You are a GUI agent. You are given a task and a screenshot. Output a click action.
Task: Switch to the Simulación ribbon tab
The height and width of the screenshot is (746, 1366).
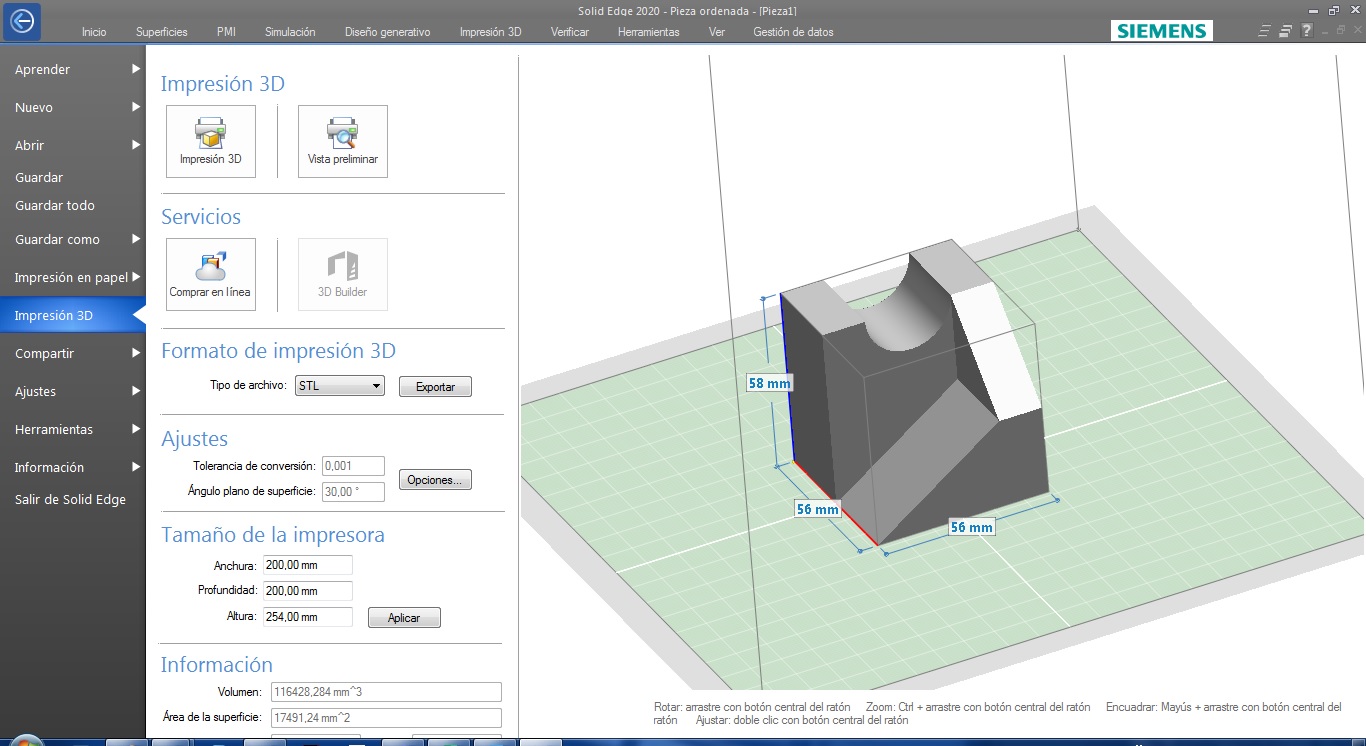tap(289, 31)
